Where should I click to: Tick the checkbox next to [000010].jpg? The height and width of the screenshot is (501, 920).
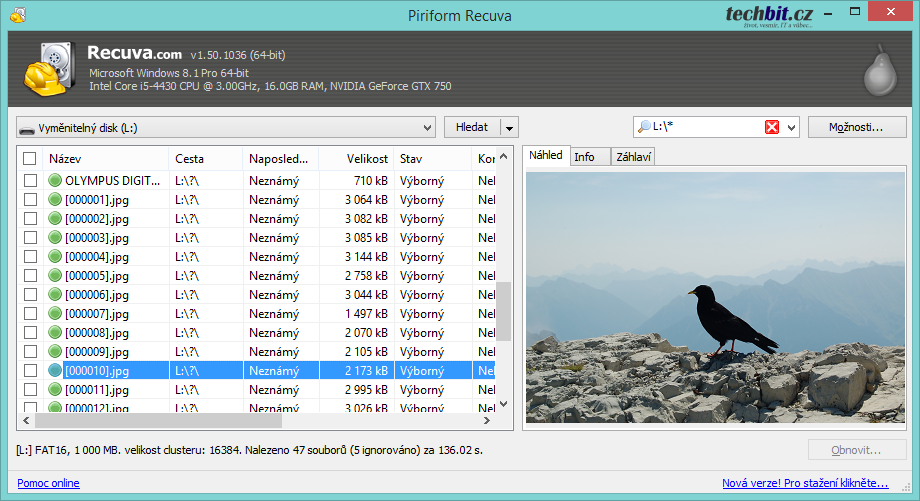[30, 371]
